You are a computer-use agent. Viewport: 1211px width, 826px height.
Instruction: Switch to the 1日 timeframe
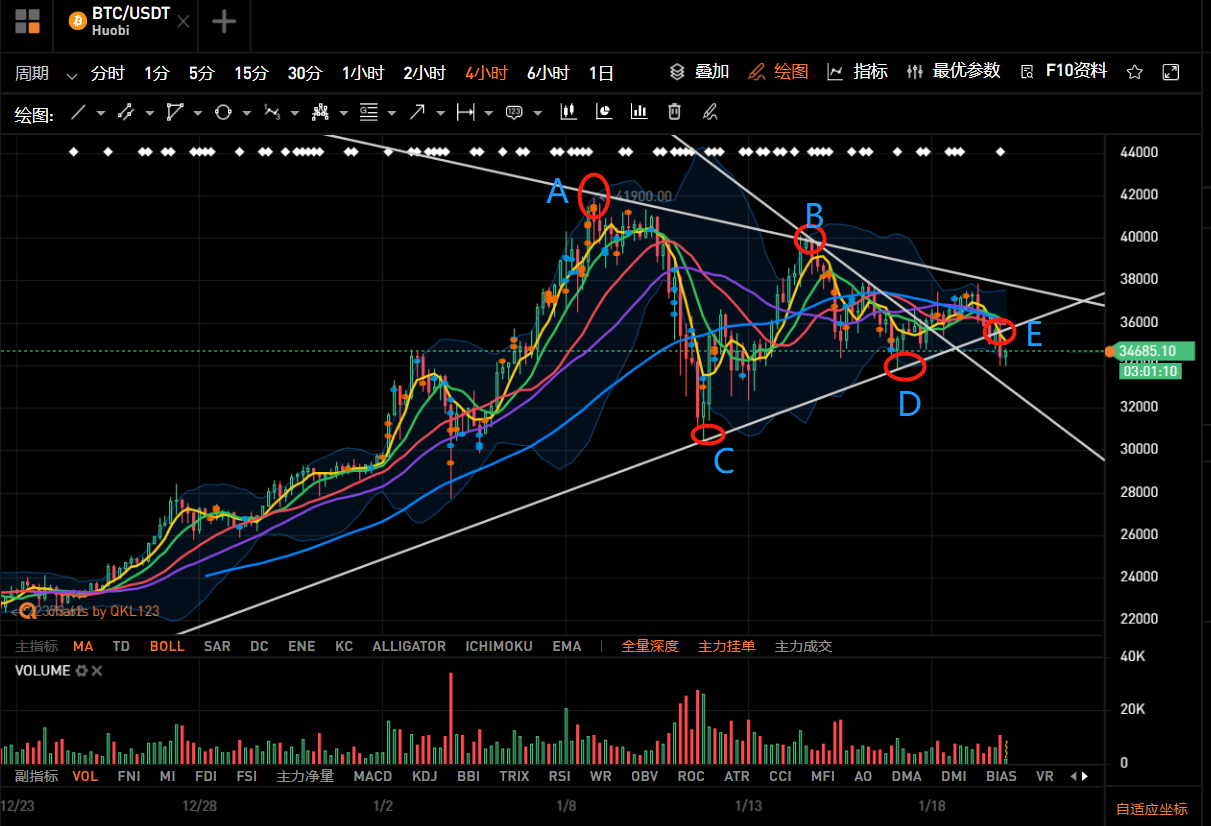click(601, 73)
